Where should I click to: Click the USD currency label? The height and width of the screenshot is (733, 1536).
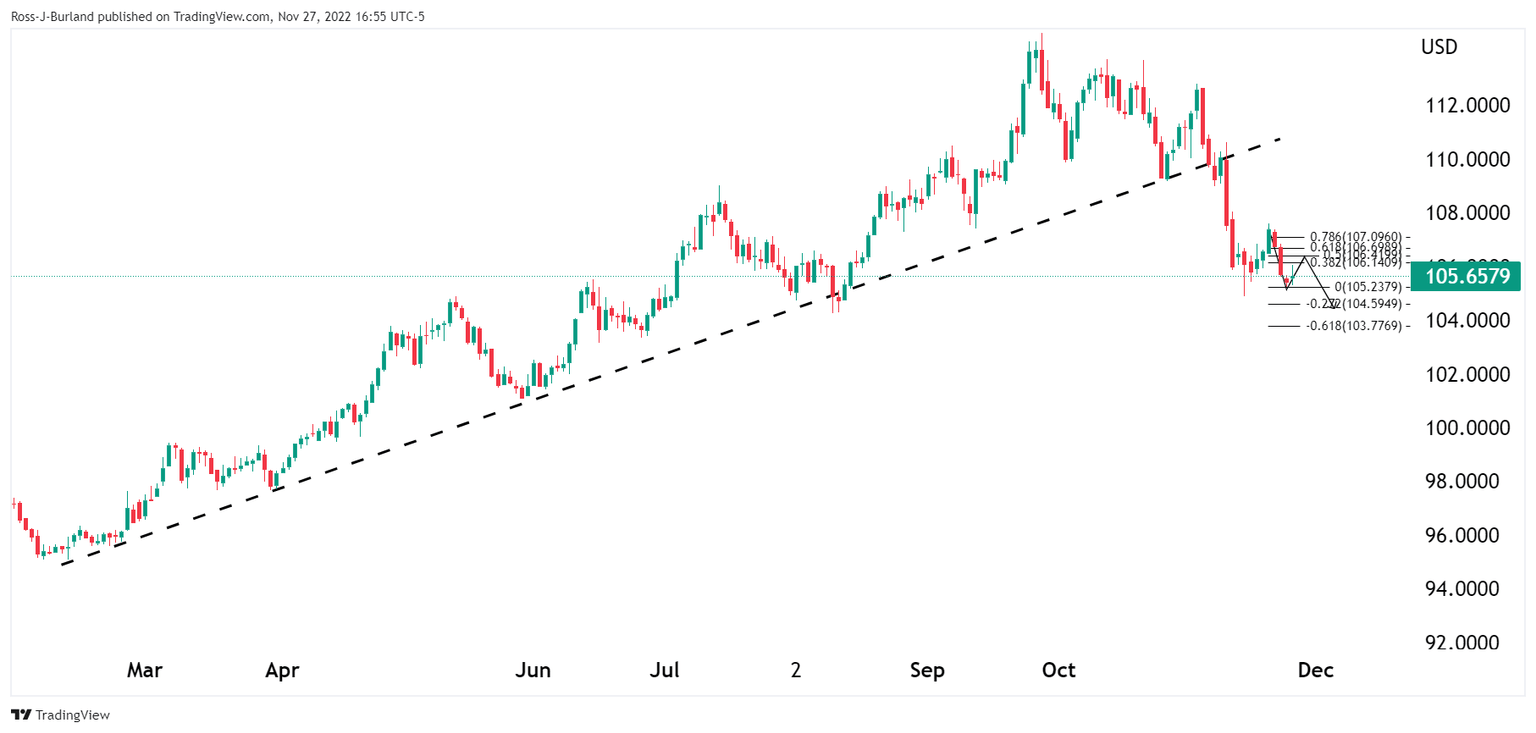[1439, 47]
